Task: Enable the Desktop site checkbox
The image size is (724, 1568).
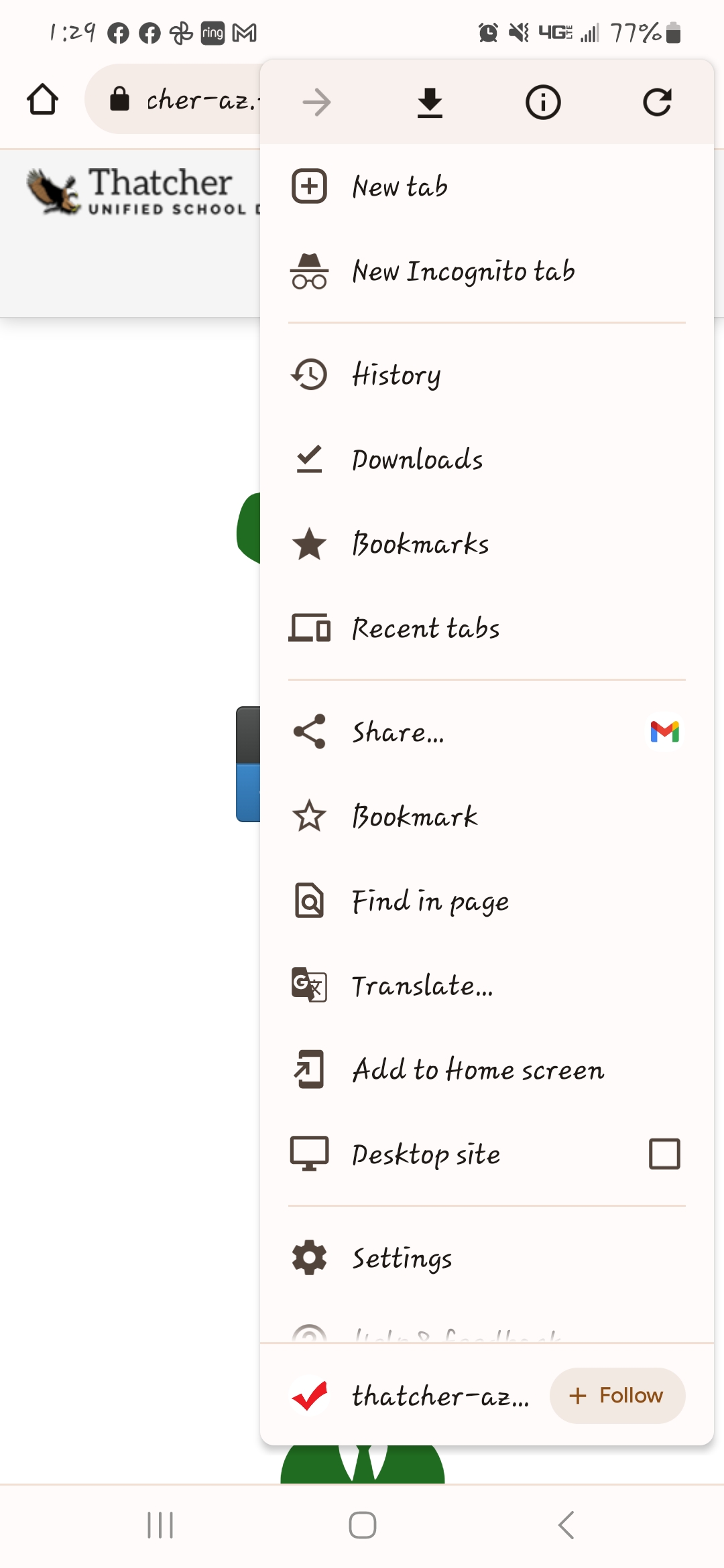Action: tap(665, 1154)
